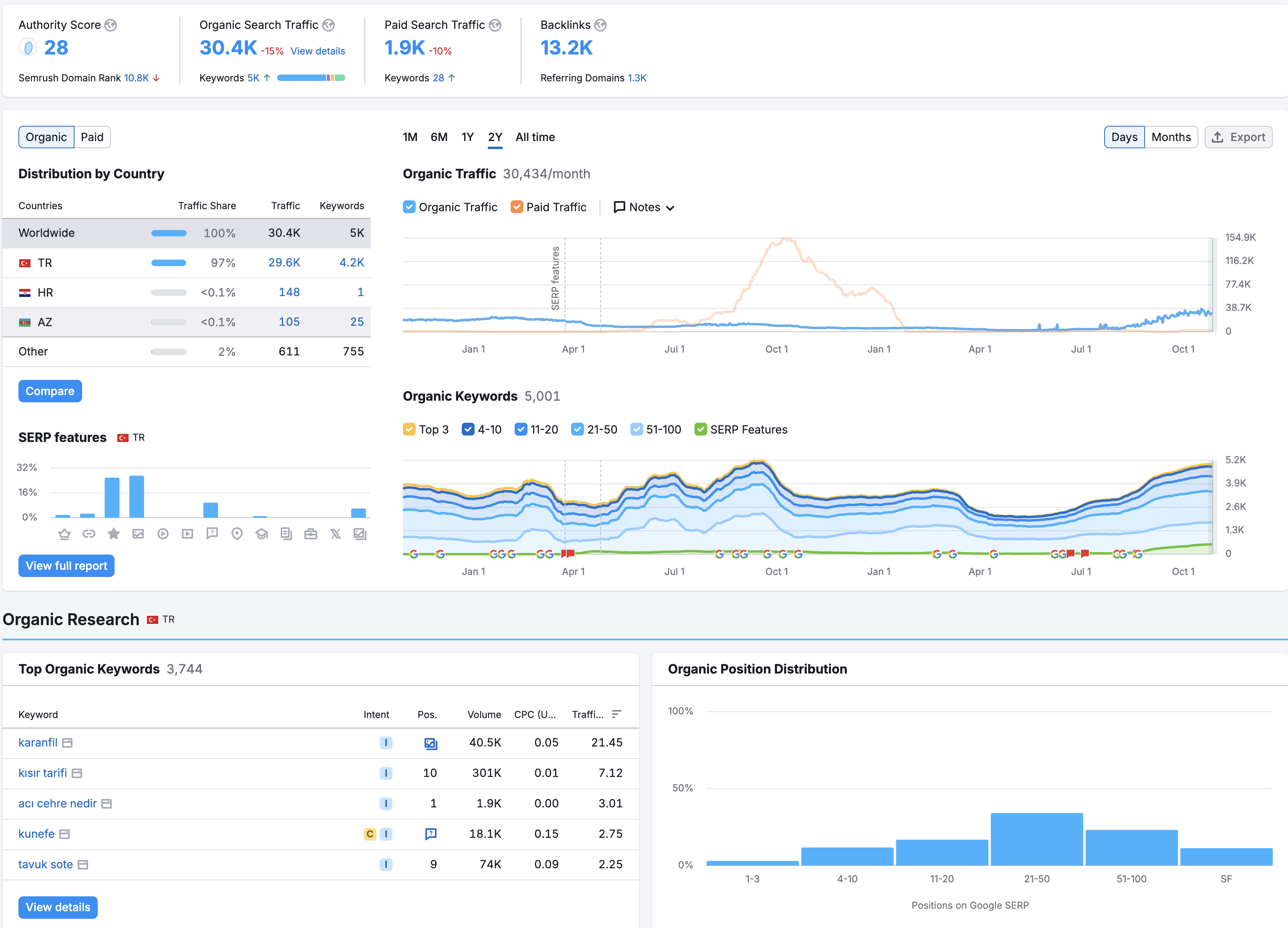This screenshot has height=928, width=1288.
Task: Click the X (Twitter) SERP feature icon
Action: coord(336,534)
